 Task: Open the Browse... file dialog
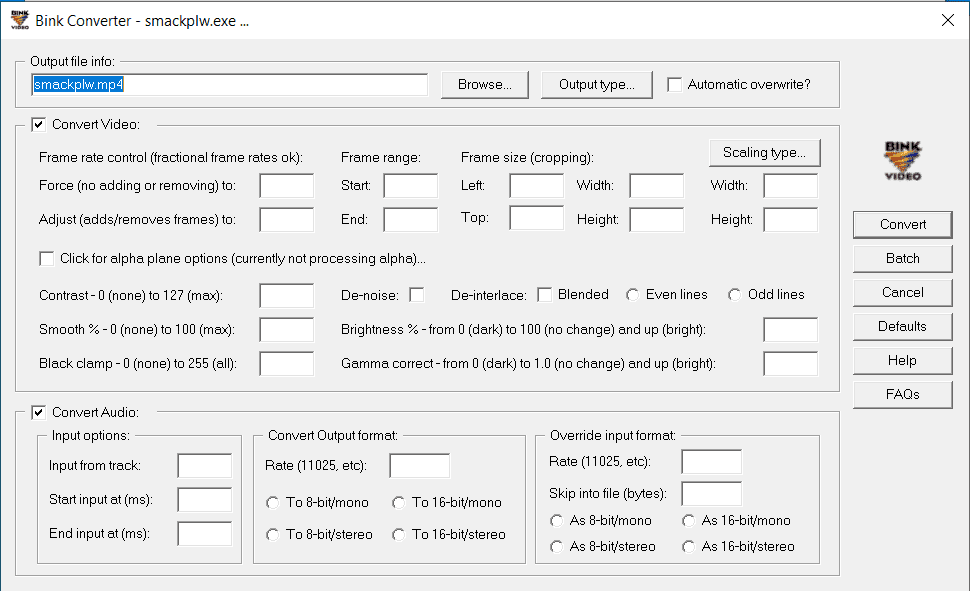tap(484, 85)
